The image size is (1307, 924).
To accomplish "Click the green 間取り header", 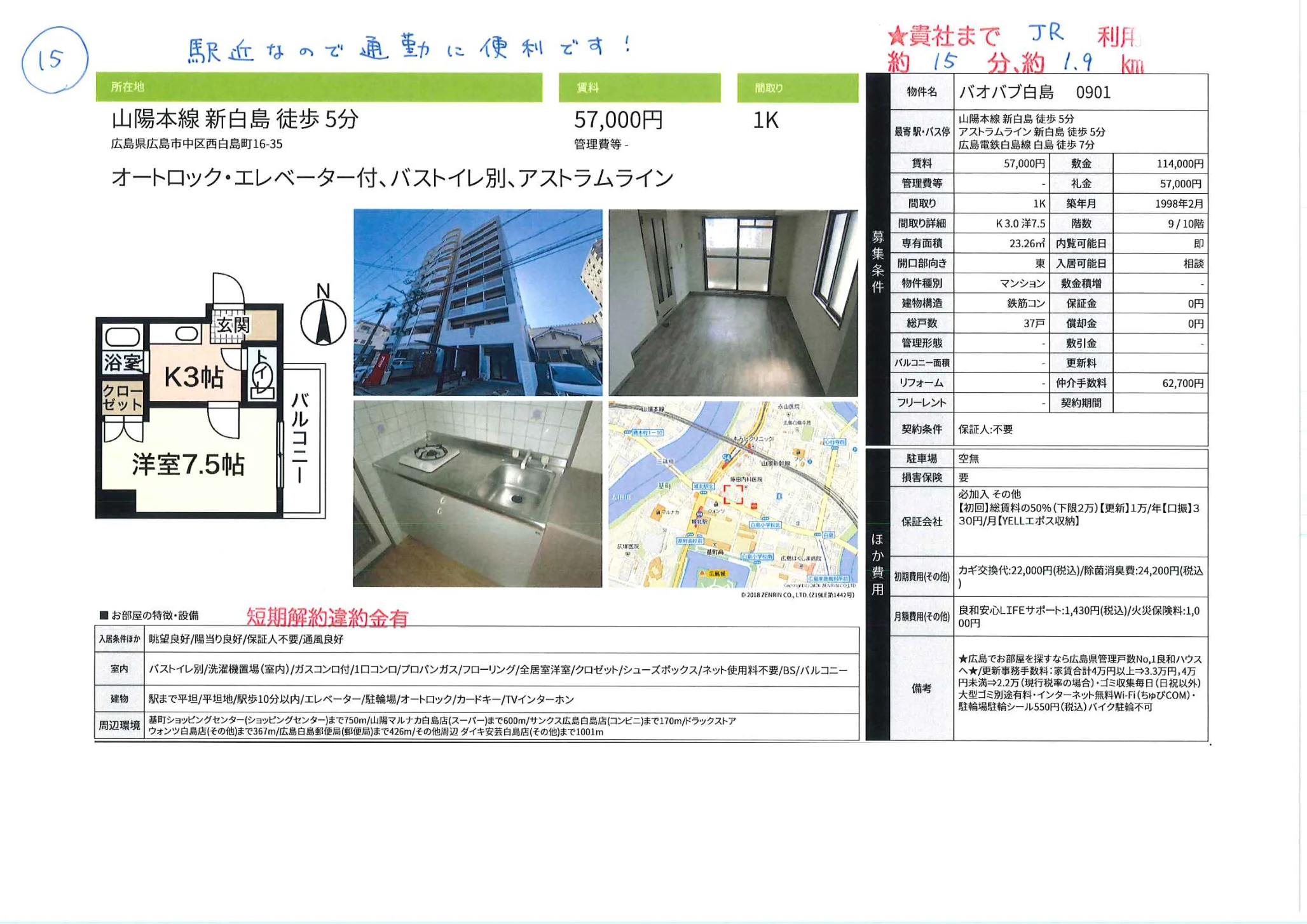I will pyautogui.click(x=797, y=88).
